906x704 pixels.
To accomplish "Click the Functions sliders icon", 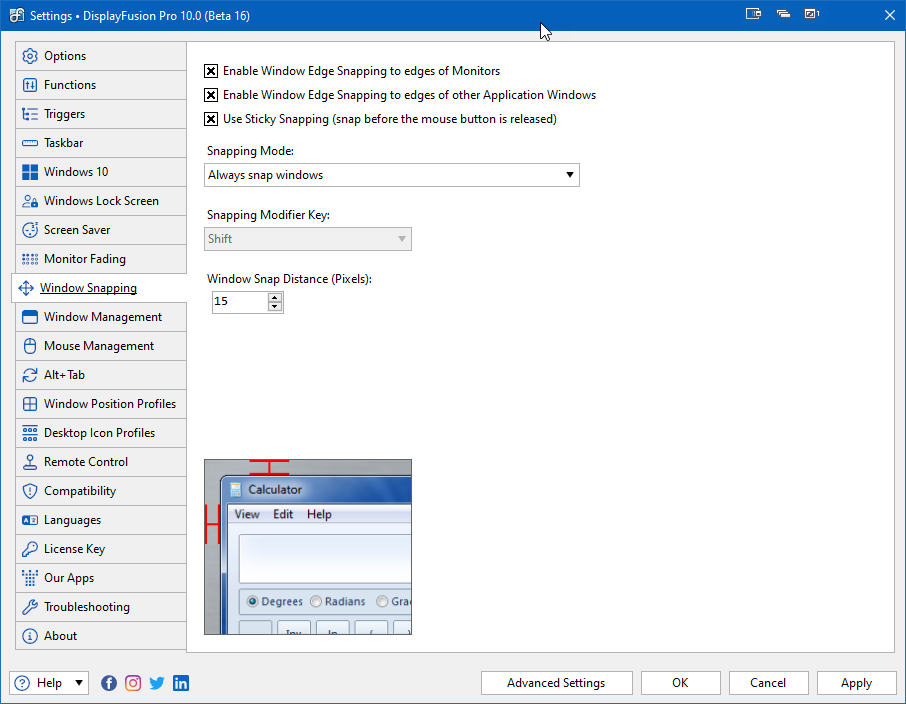I will coord(30,85).
